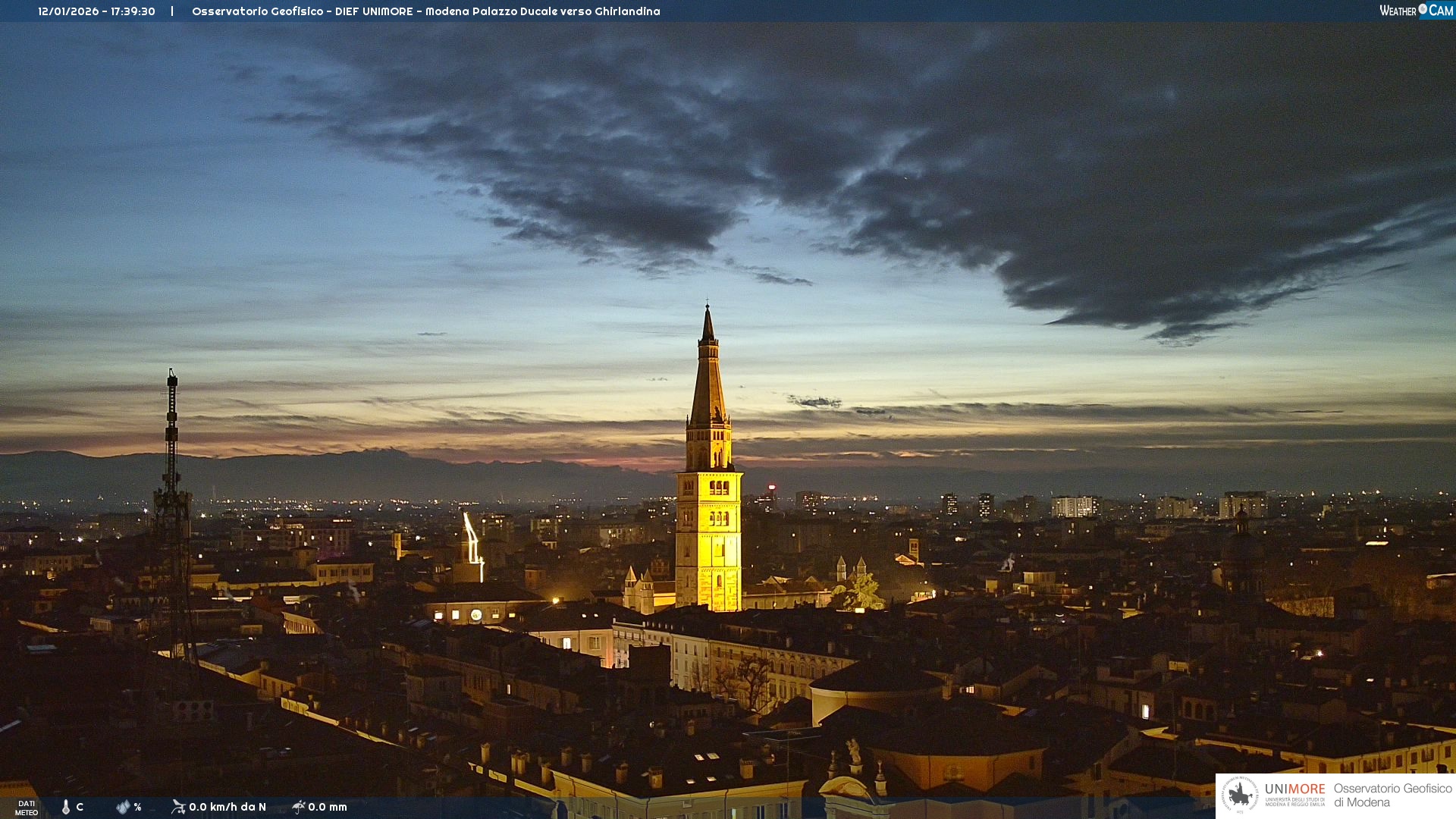Click Osservatorio Geofisico di Modena caption
1456x819 pixels.
click(x=1392, y=795)
